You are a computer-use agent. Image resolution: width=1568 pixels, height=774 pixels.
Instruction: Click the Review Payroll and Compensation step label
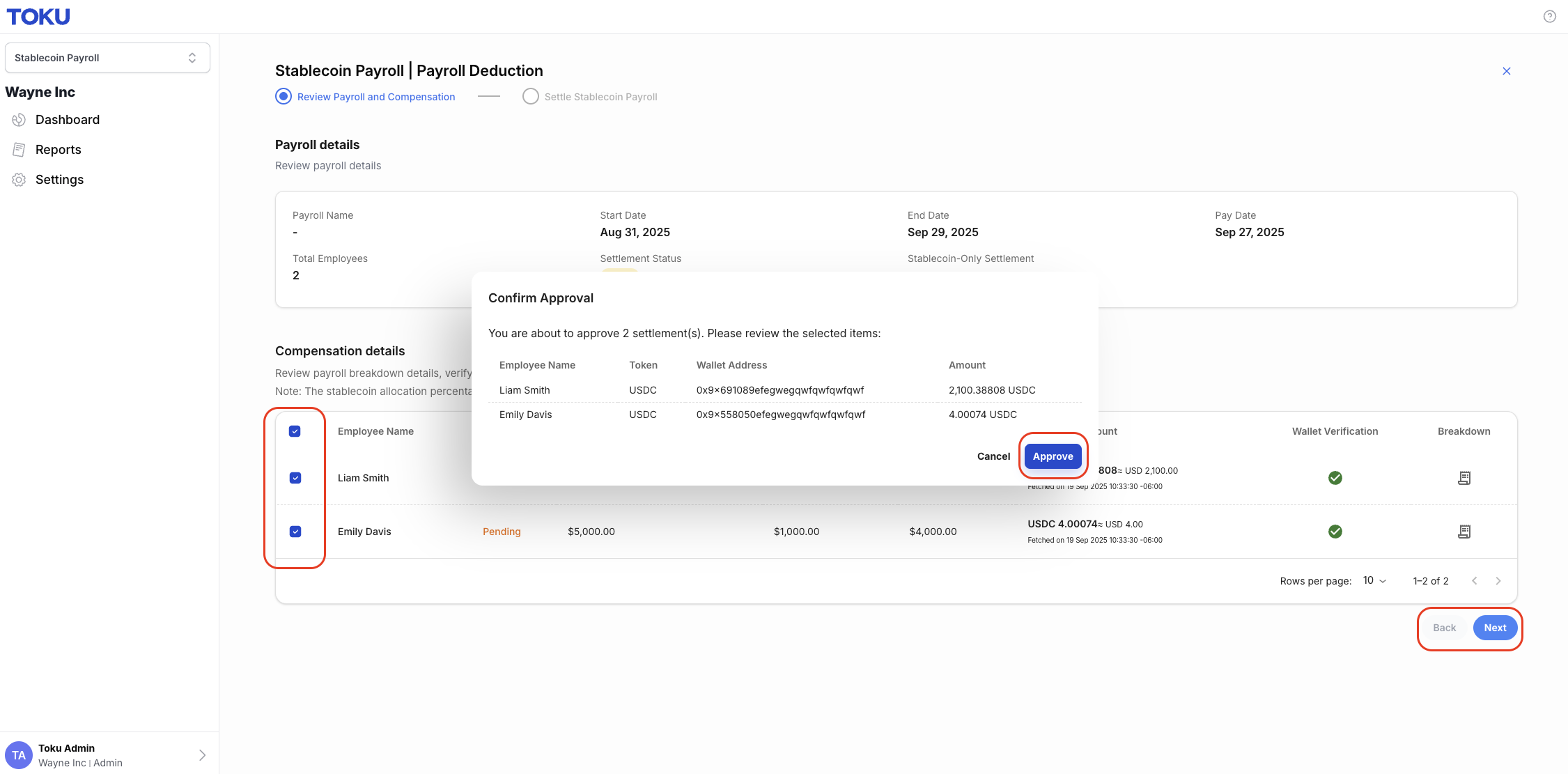coord(376,97)
